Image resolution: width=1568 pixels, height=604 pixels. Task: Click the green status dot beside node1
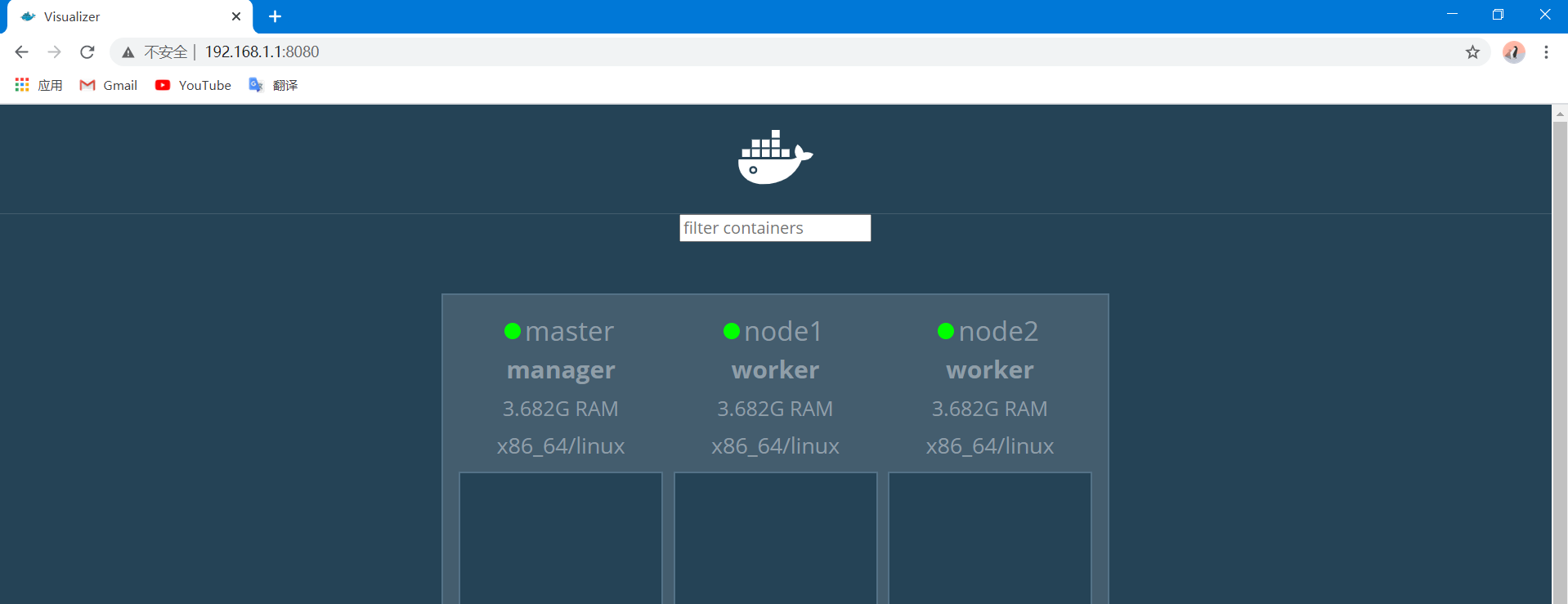coord(732,331)
